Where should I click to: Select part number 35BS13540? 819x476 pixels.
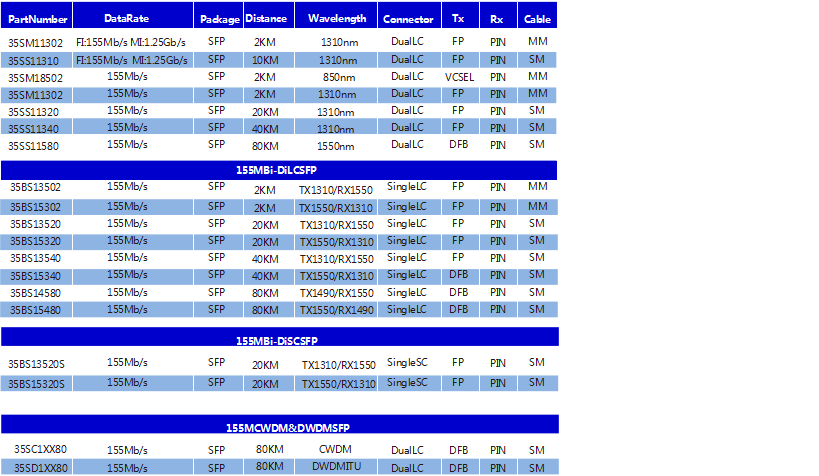[x=35, y=258]
